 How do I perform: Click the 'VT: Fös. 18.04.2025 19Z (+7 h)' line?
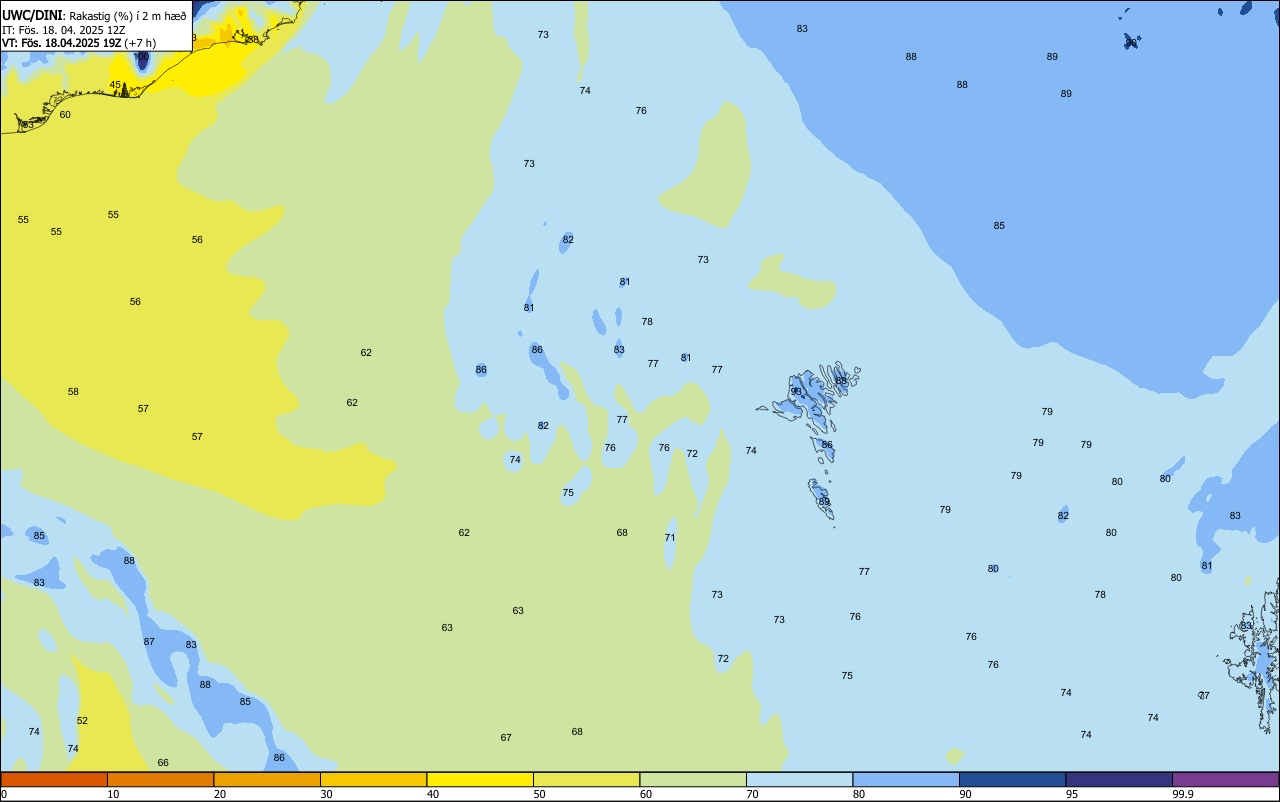pos(79,43)
